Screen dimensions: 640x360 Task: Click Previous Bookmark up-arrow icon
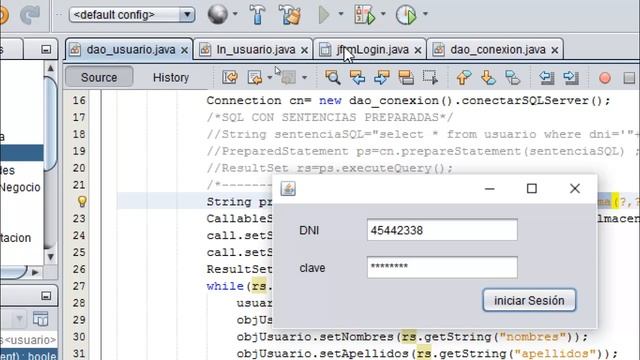(464, 77)
